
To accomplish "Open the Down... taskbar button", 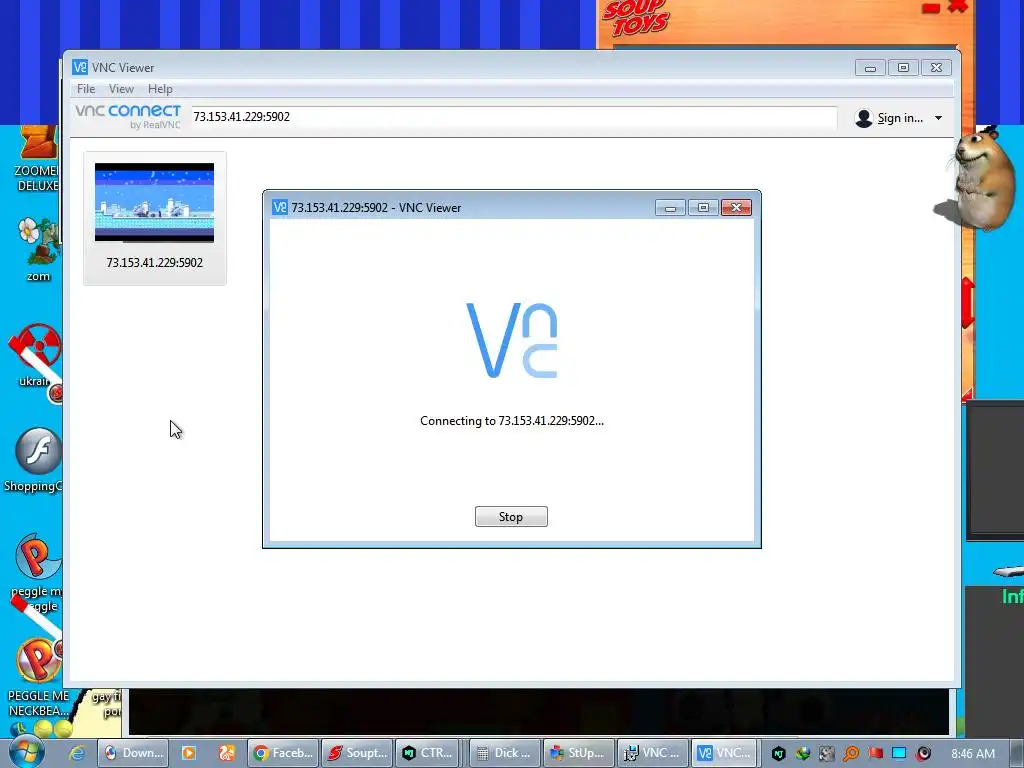I will [133, 753].
